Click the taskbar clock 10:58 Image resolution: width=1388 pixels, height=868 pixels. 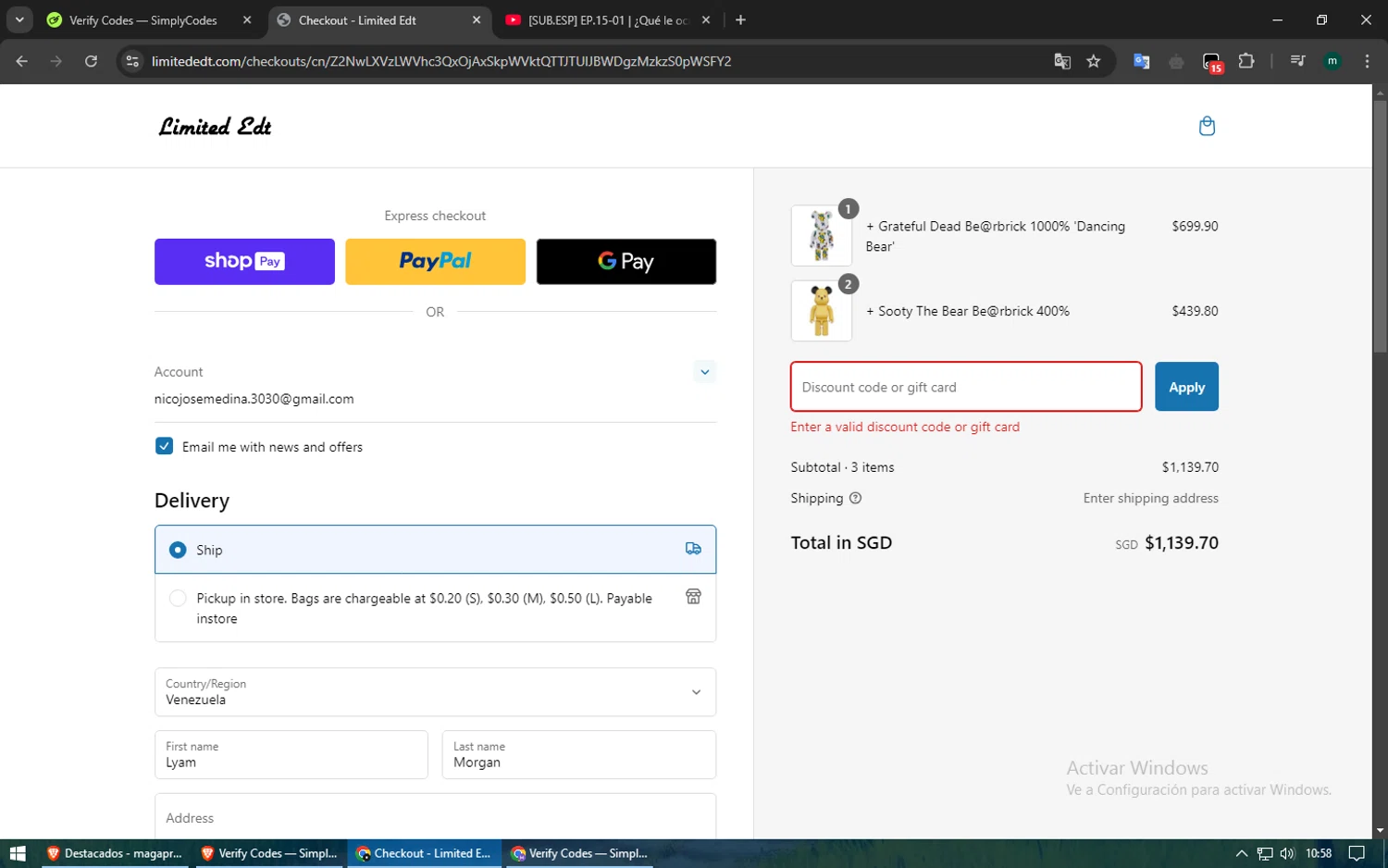coord(1319,853)
